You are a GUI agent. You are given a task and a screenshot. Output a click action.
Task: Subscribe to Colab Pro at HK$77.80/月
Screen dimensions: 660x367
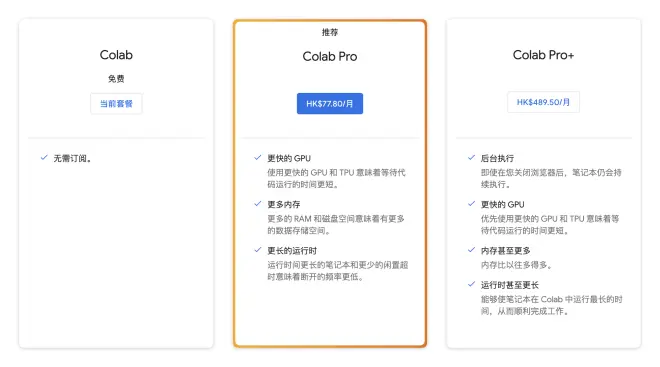[x=330, y=104]
